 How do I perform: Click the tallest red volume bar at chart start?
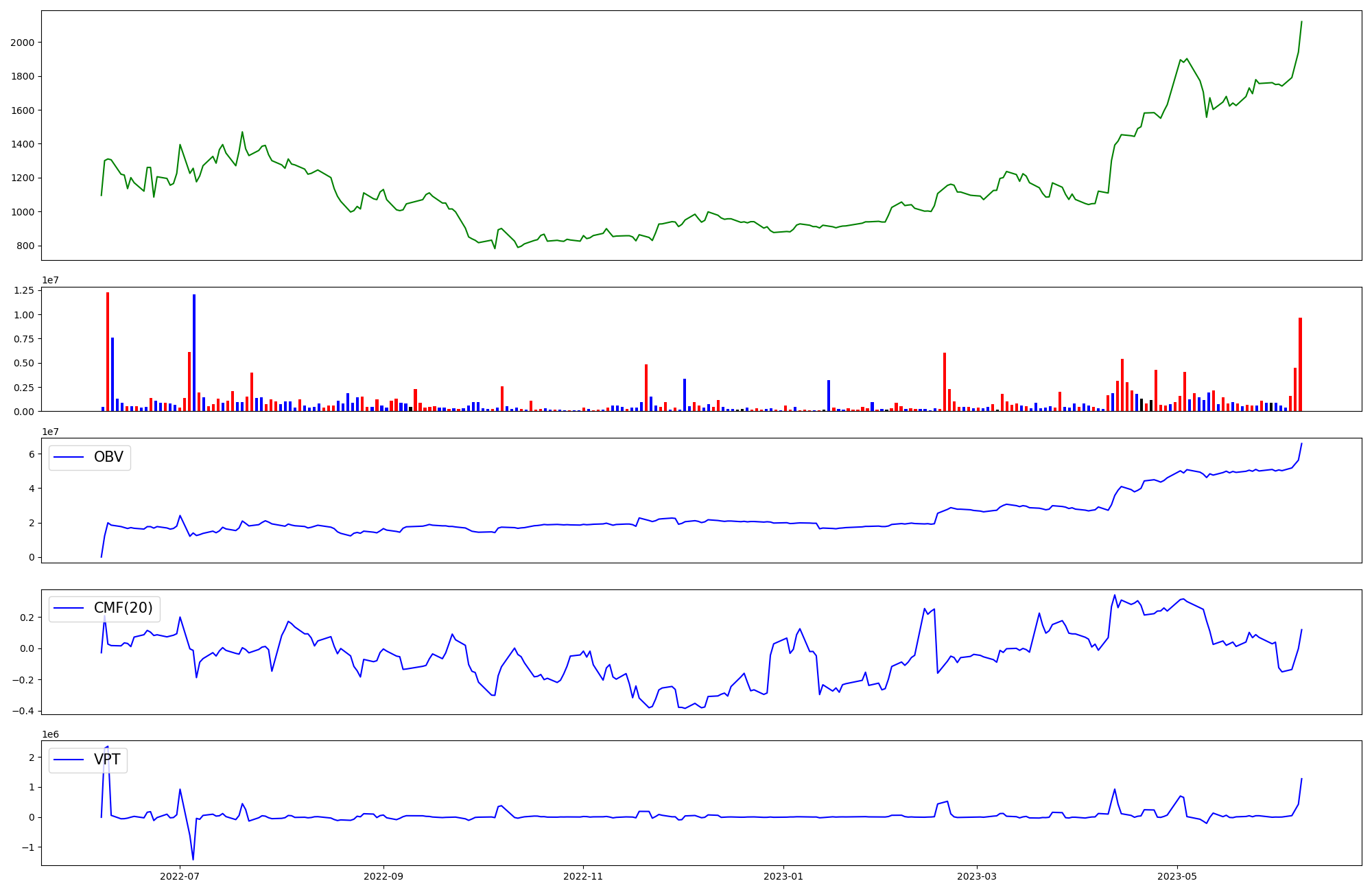click(108, 351)
